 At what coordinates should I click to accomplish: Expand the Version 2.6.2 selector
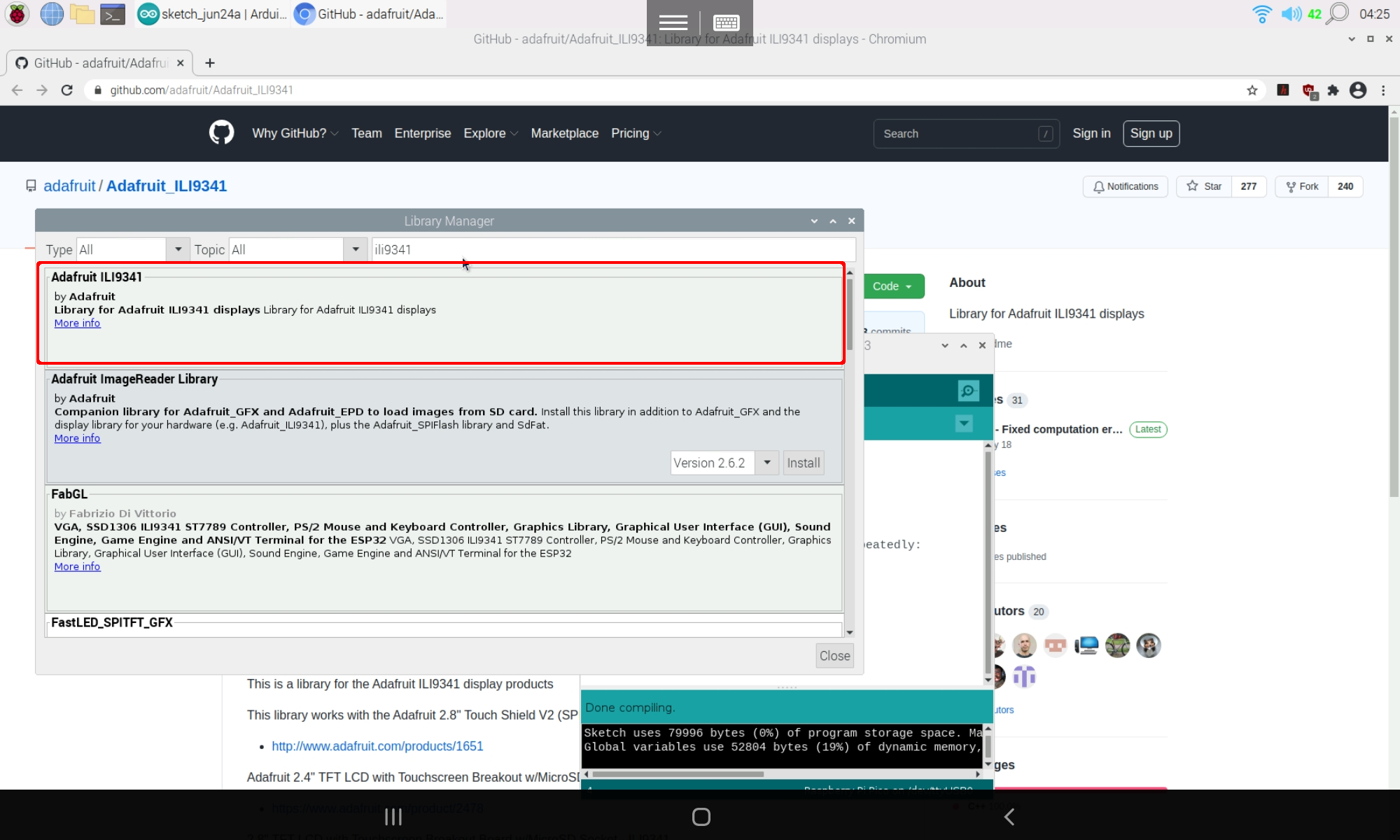tap(767, 463)
